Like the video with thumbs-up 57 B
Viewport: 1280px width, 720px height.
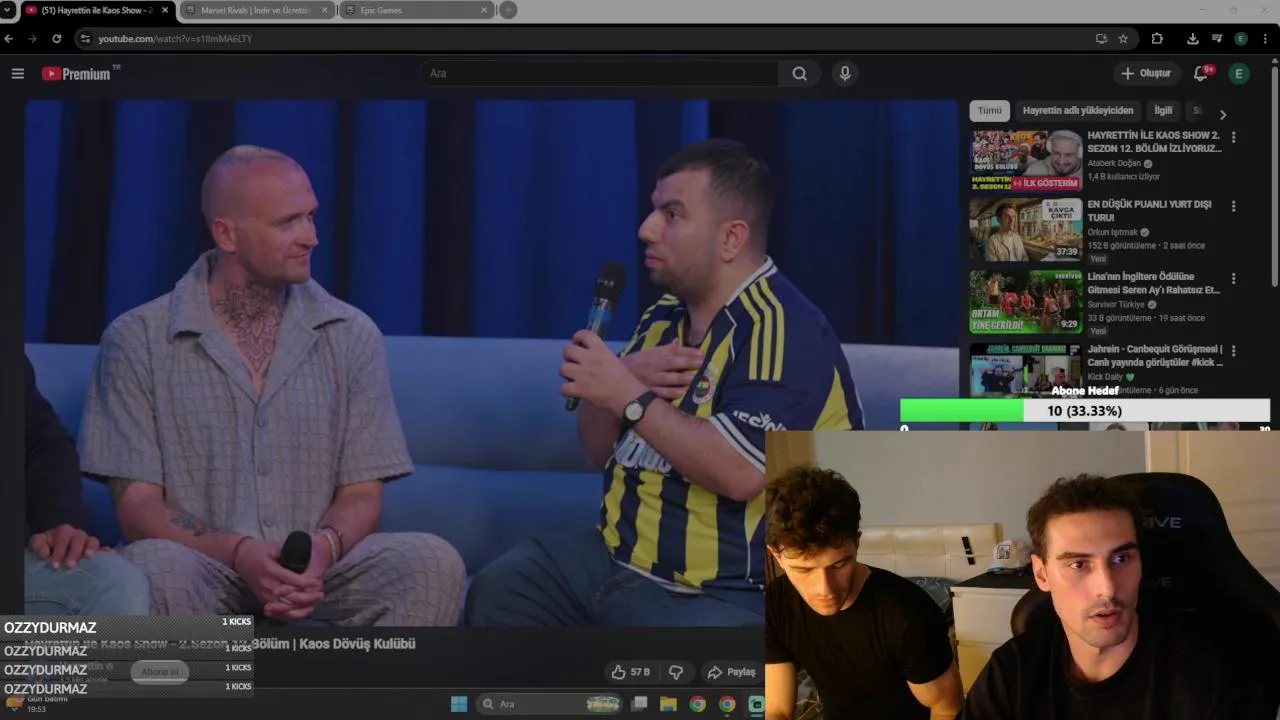(630, 672)
